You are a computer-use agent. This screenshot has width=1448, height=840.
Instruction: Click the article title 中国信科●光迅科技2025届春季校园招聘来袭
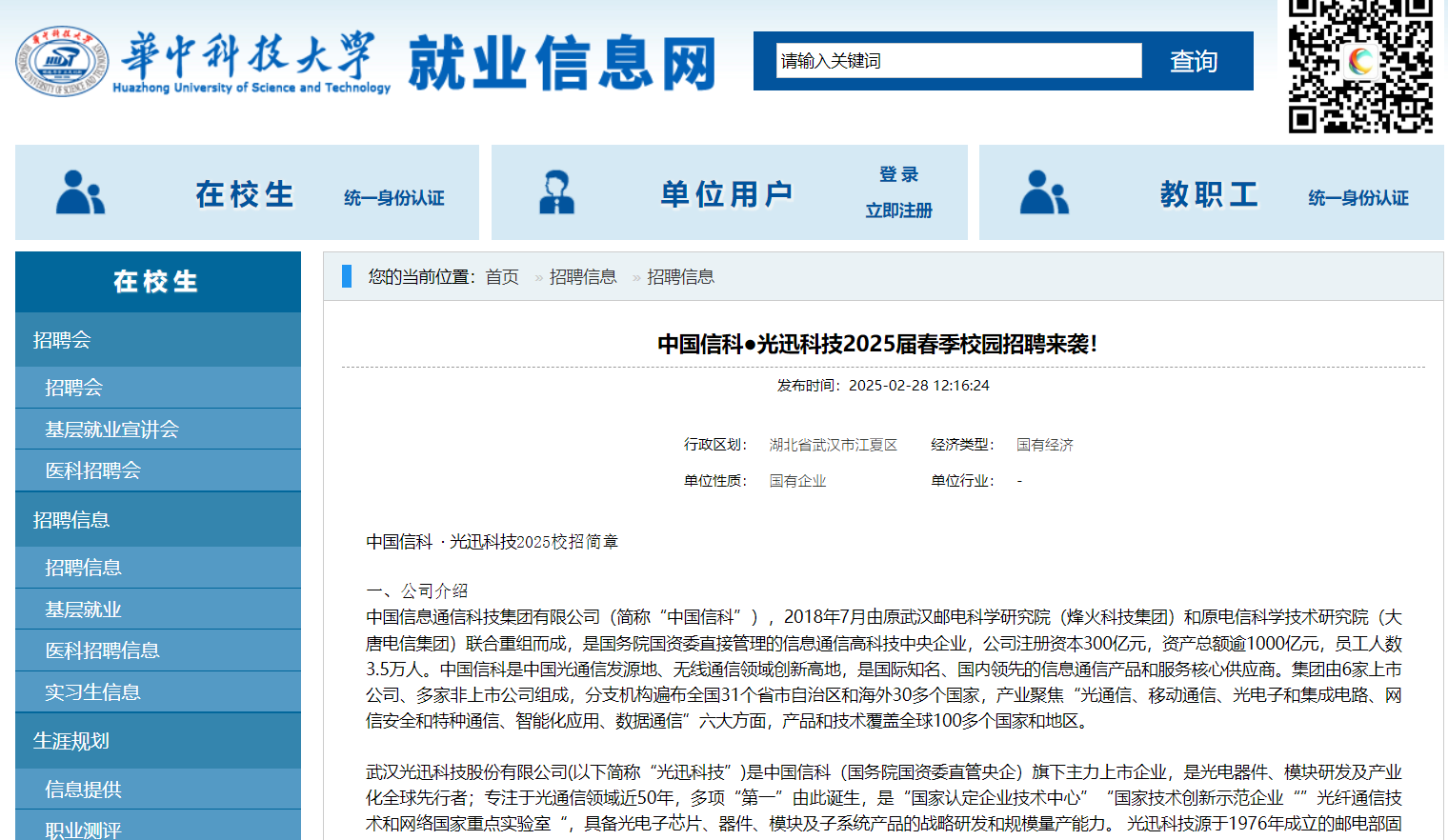tap(877, 344)
